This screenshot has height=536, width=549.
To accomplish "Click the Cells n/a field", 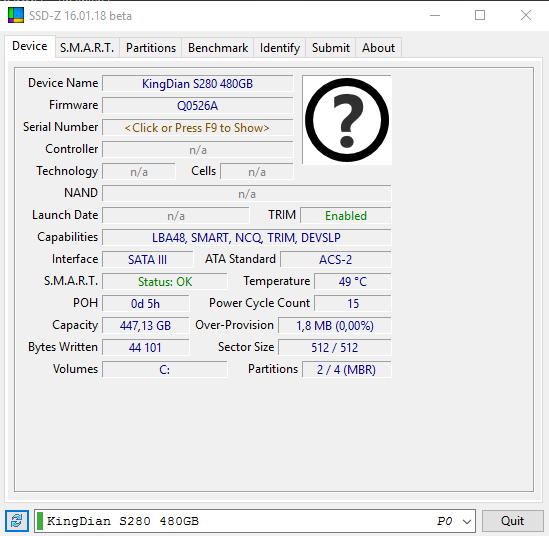I will coord(257,172).
